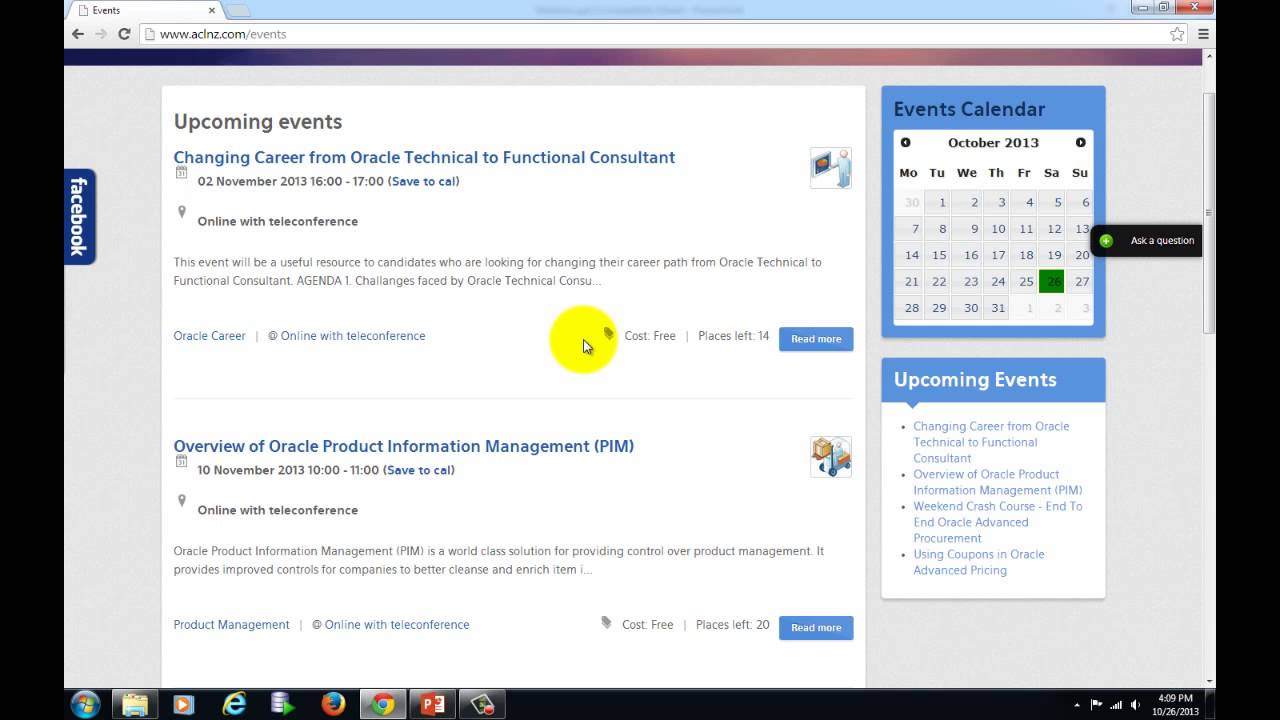Click the address bar URL field

click(x=660, y=34)
